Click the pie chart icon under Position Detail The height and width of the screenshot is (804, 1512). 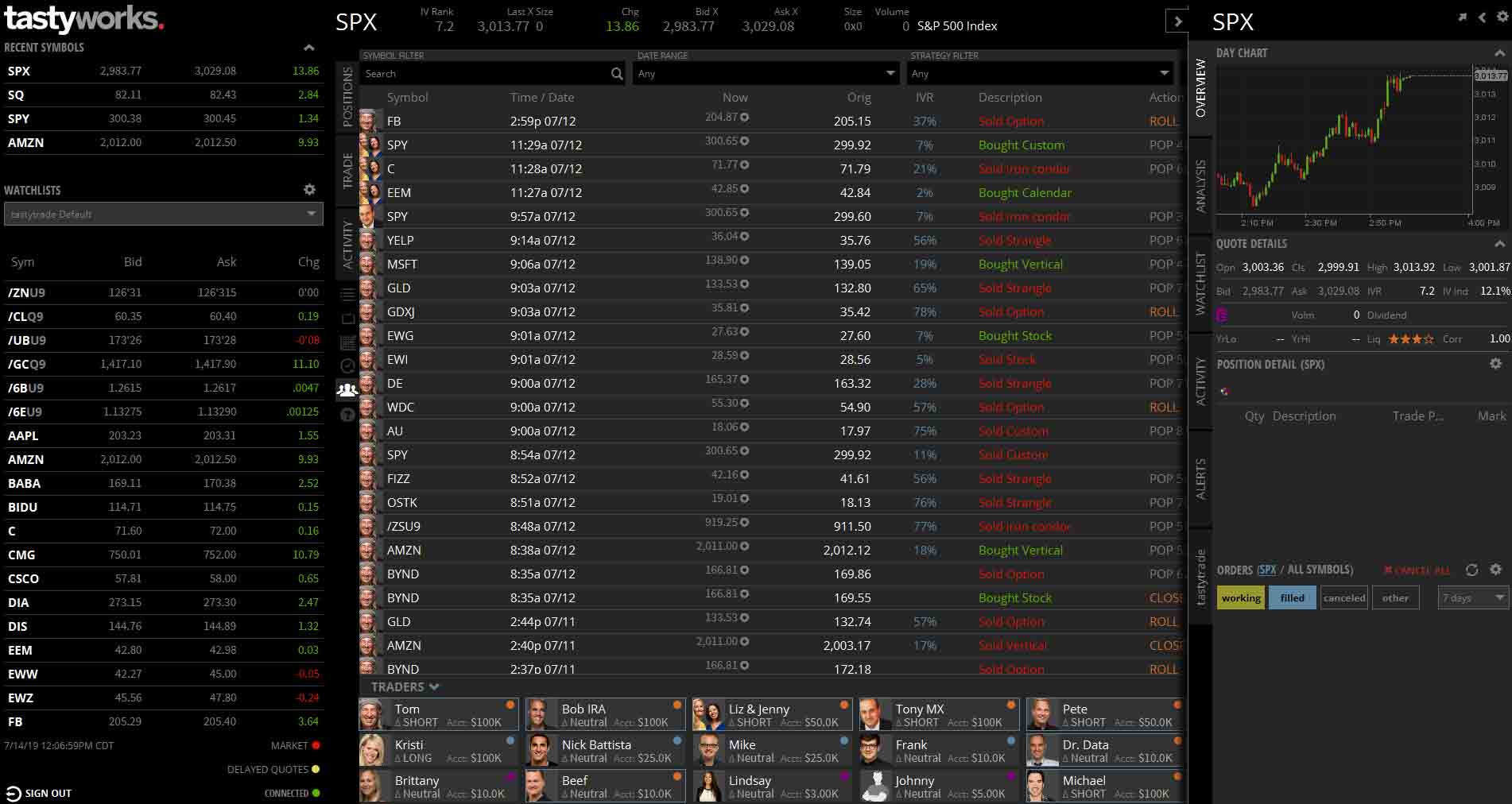coord(1225,391)
